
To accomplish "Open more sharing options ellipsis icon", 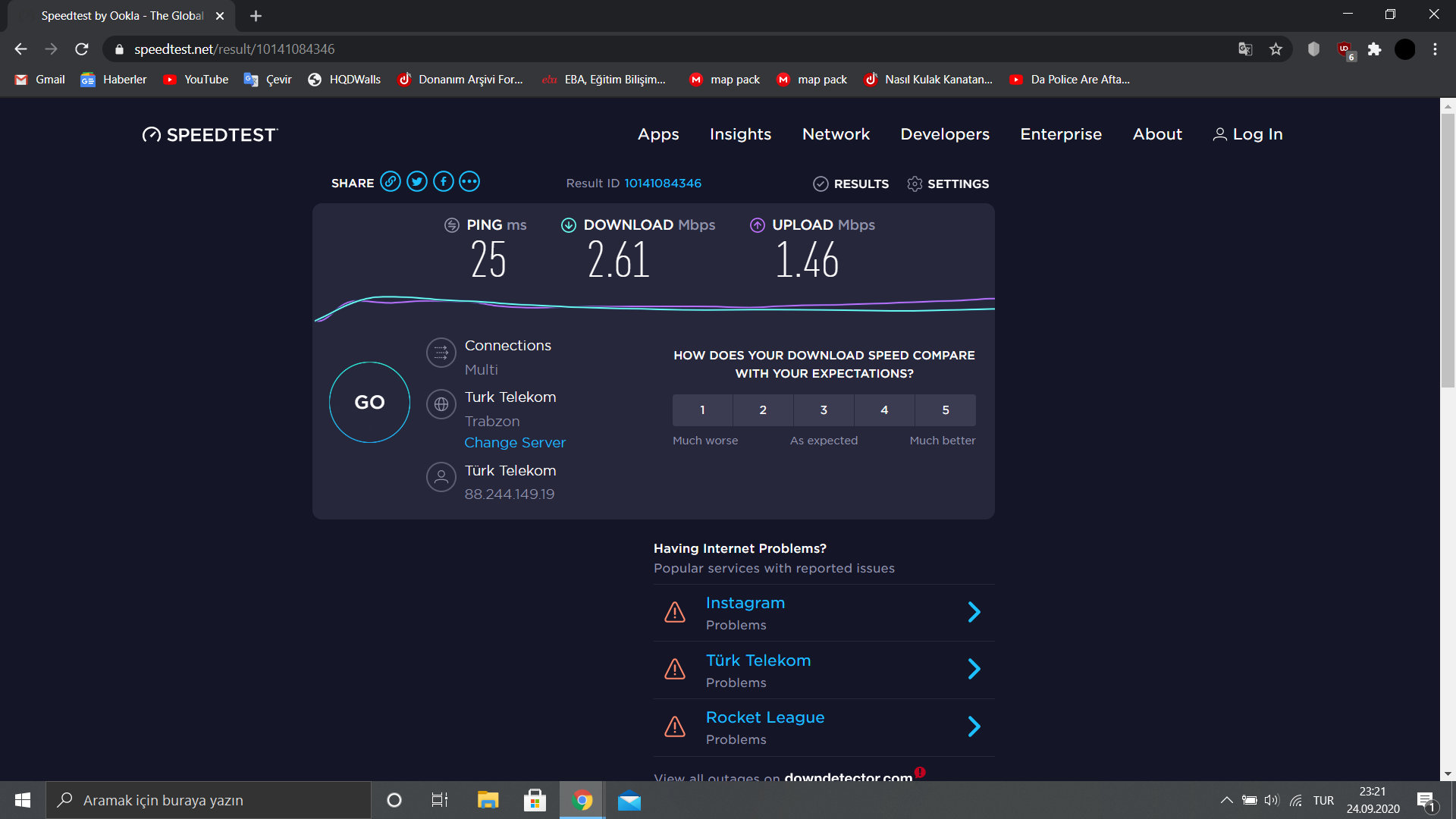I will point(469,182).
